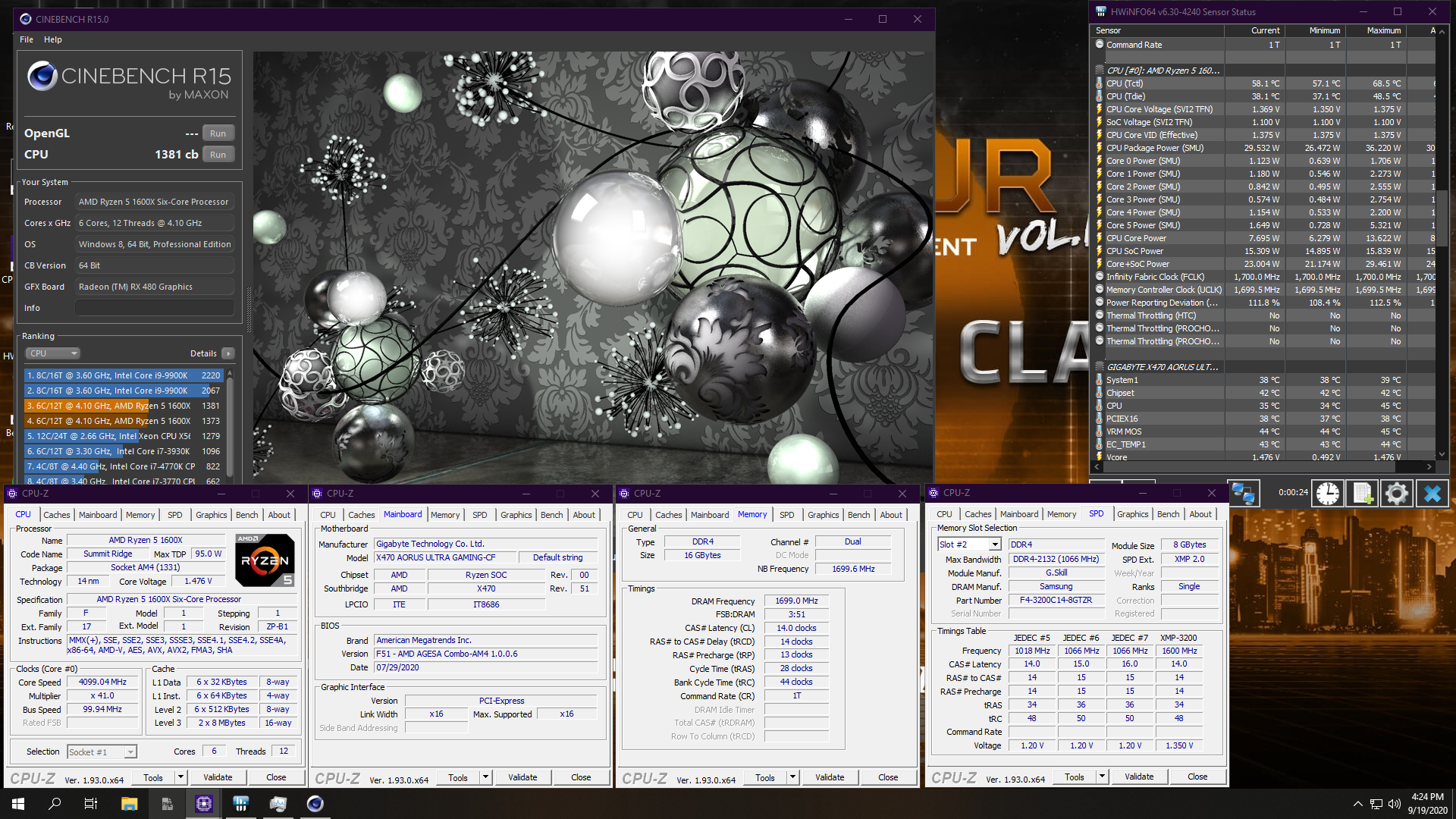This screenshot has width=1456, height=819.
Task: Collapse CPU [#0] AMD Ryzen 5 sensor group
Action: (1100, 71)
